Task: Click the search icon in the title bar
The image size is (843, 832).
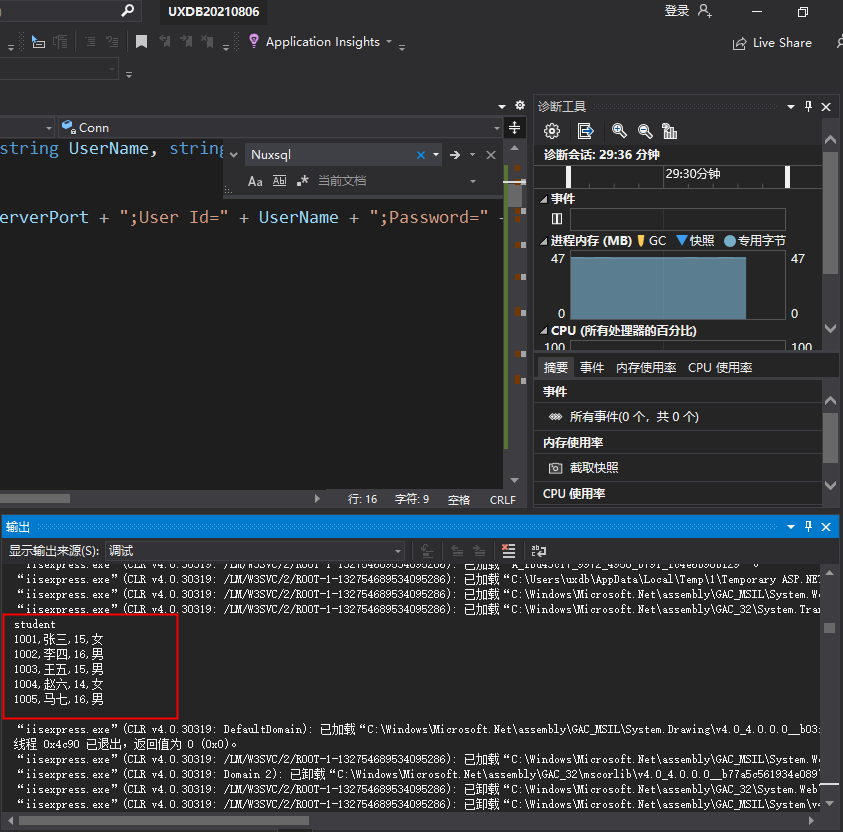Action: (127, 11)
